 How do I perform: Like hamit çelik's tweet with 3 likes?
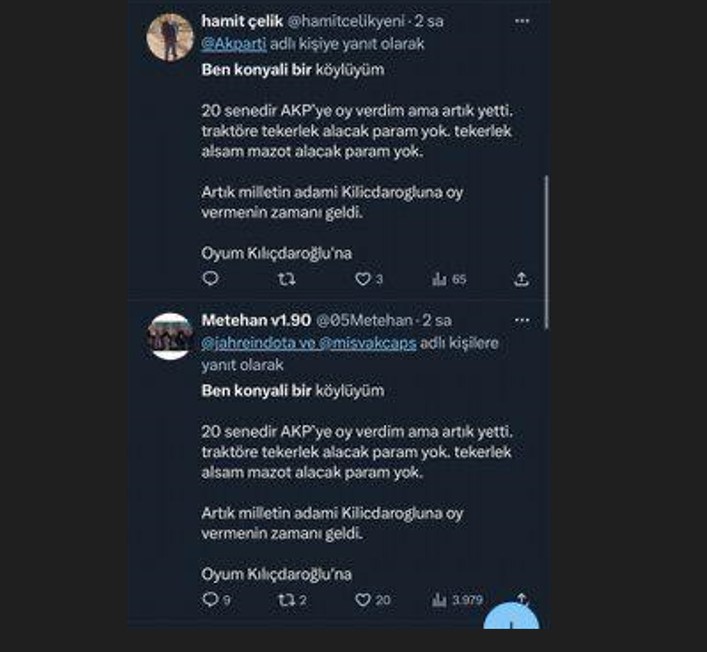click(363, 280)
